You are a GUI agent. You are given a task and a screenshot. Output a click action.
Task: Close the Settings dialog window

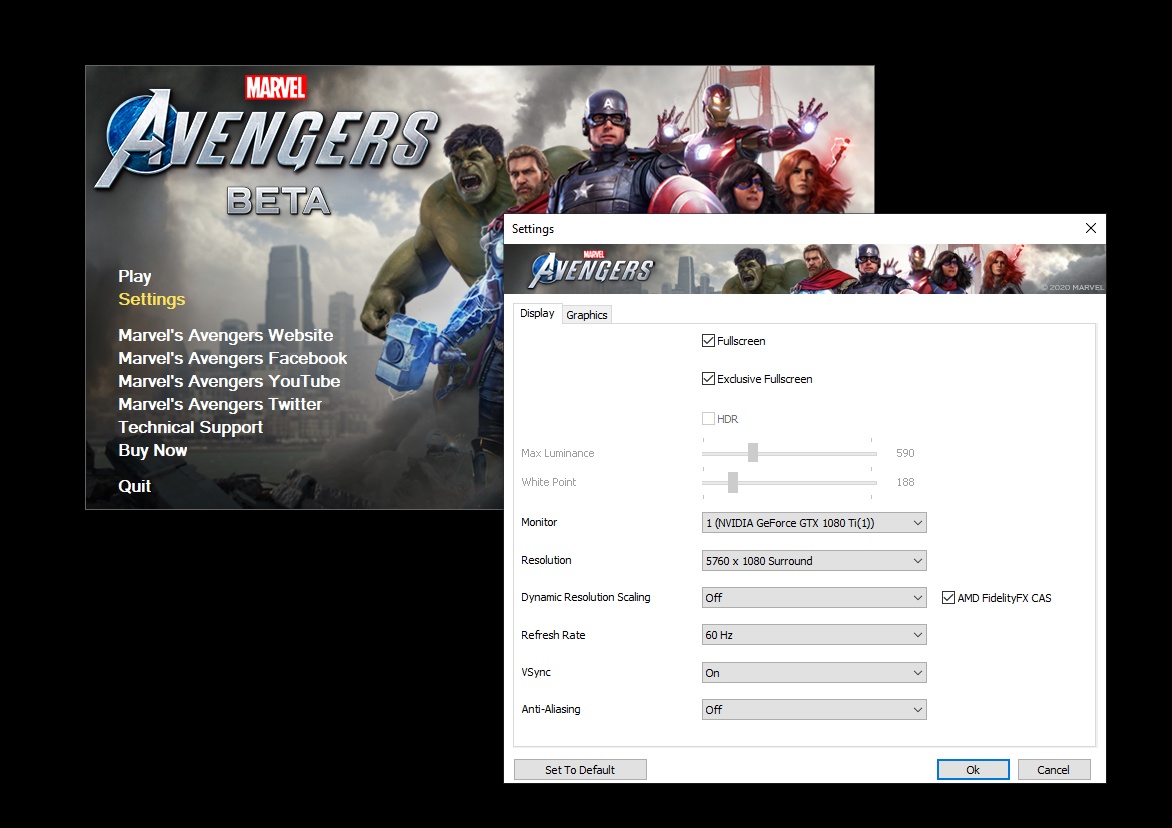tap(1091, 228)
